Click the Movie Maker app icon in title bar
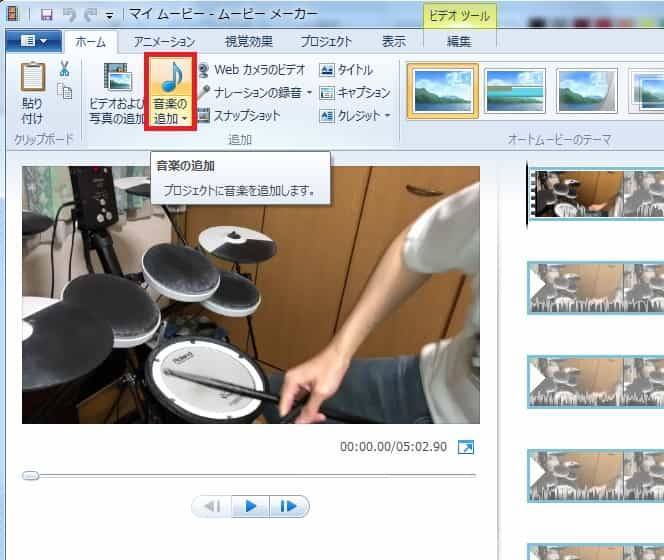 (x=13, y=14)
